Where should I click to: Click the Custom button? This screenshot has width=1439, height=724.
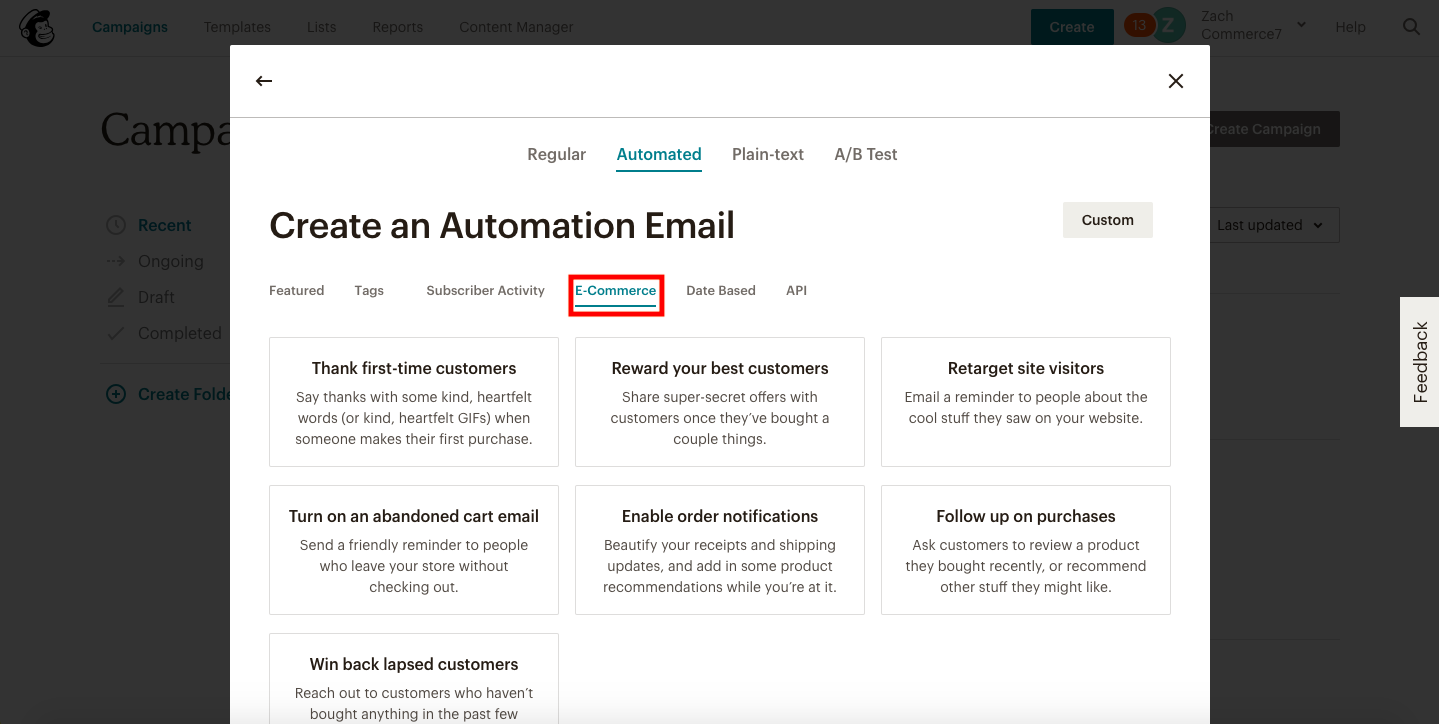coord(1108,220)
